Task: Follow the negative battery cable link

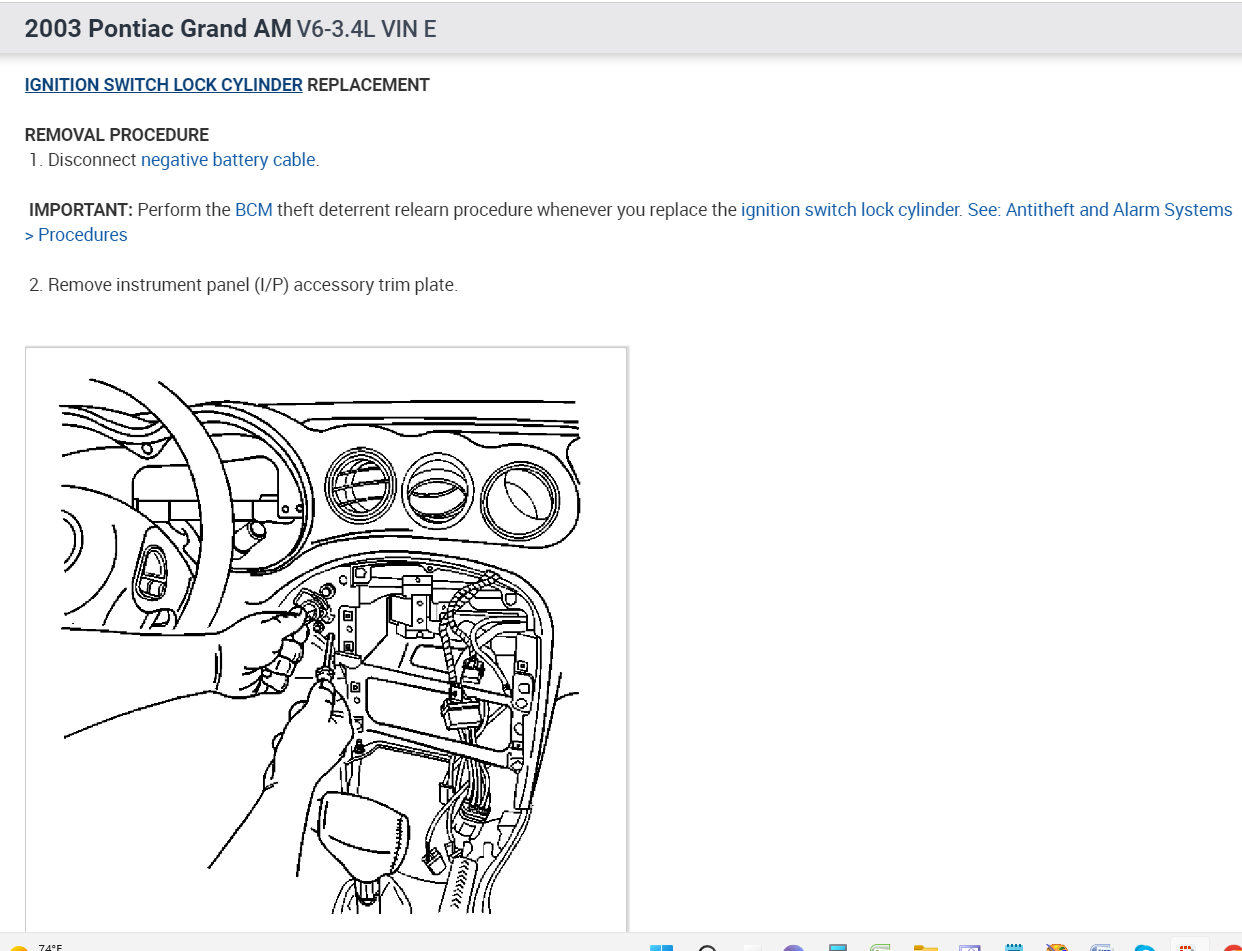Action: pos(228,159)
